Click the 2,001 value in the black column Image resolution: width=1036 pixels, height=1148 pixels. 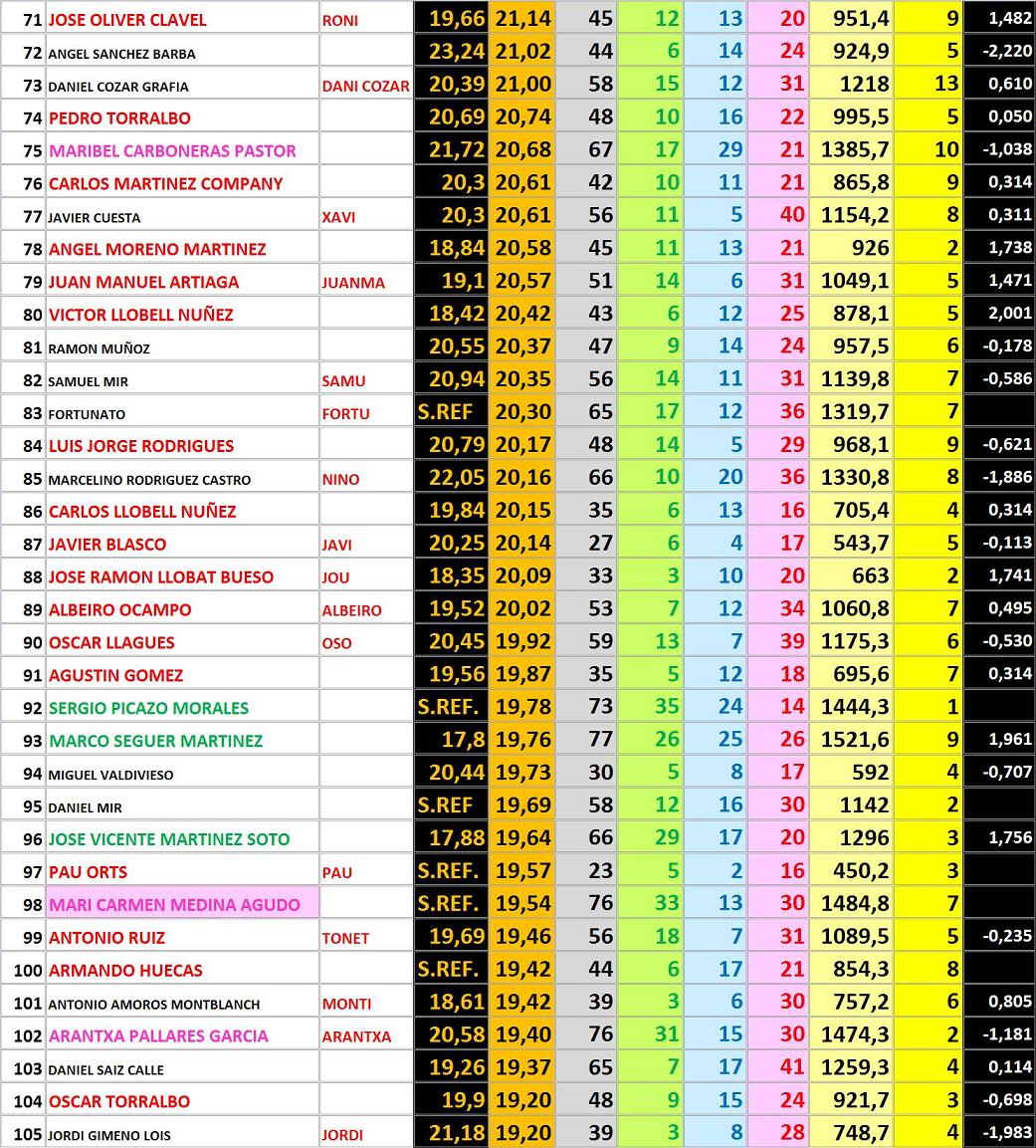click(x=998, y=314)
